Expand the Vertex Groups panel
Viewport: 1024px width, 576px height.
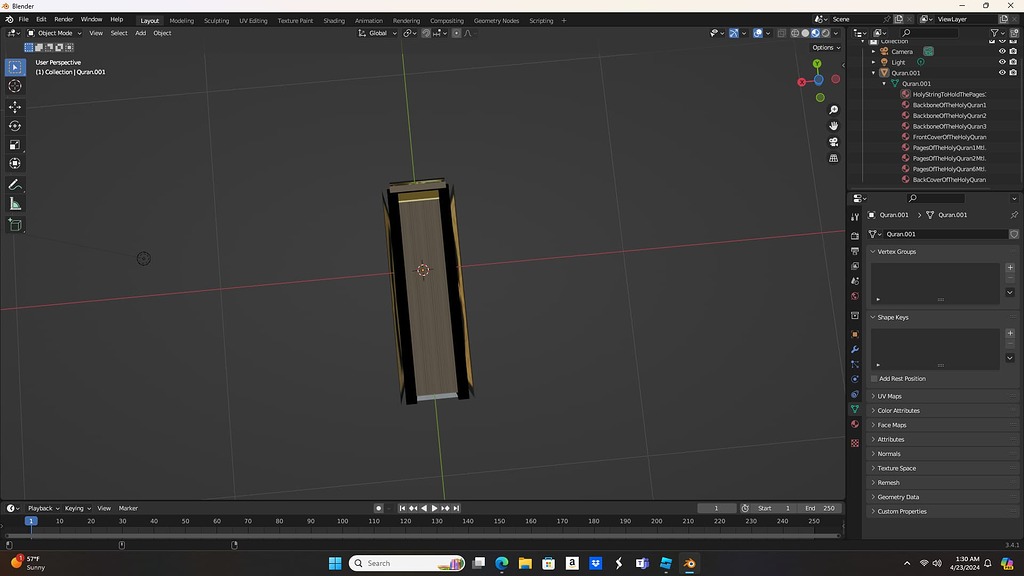(897, 251)
